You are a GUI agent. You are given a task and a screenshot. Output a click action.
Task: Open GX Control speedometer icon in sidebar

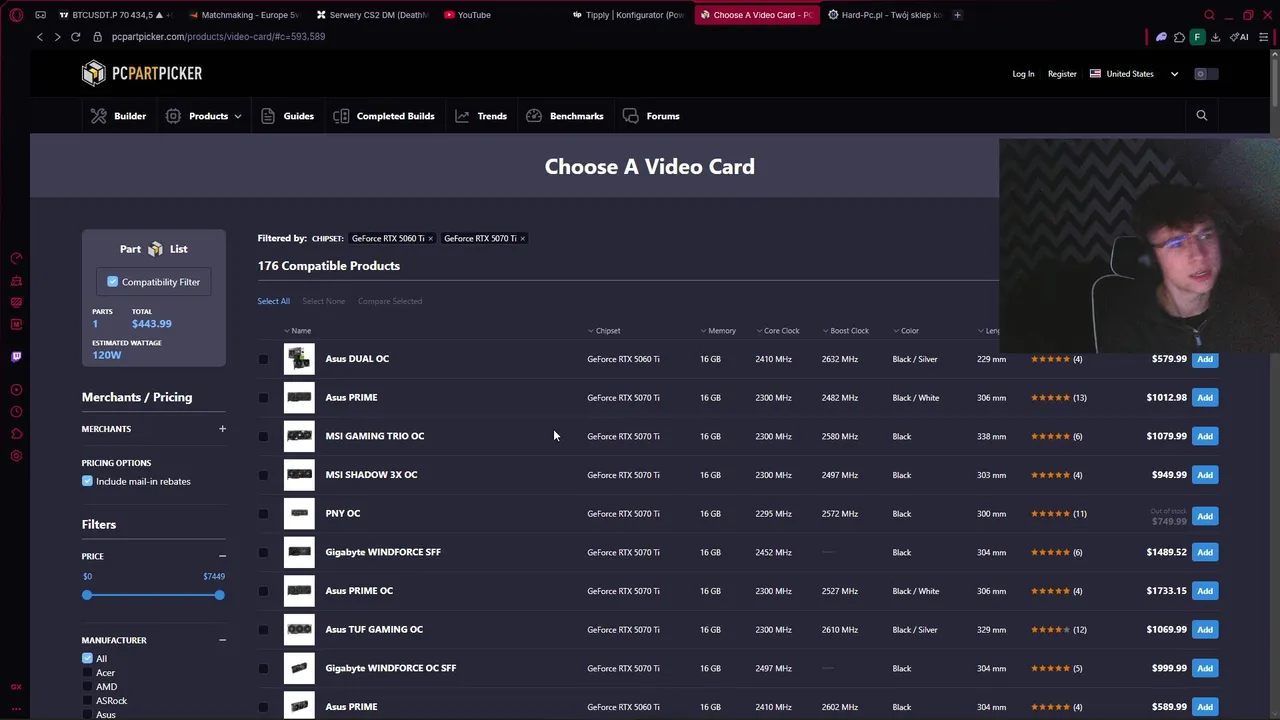[16, 259]
